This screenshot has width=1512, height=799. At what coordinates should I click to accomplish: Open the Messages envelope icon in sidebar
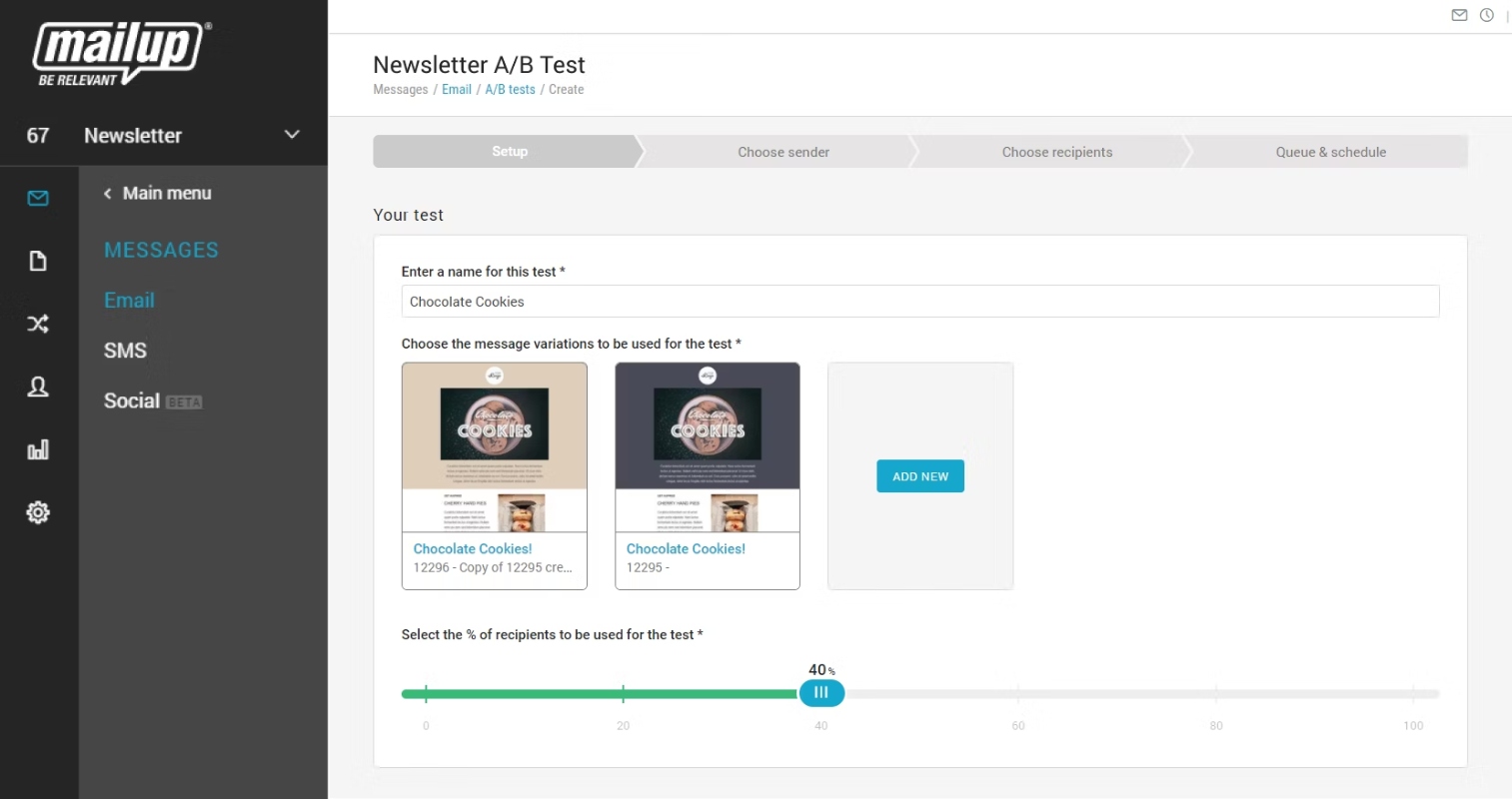click(x=38, y=198)
